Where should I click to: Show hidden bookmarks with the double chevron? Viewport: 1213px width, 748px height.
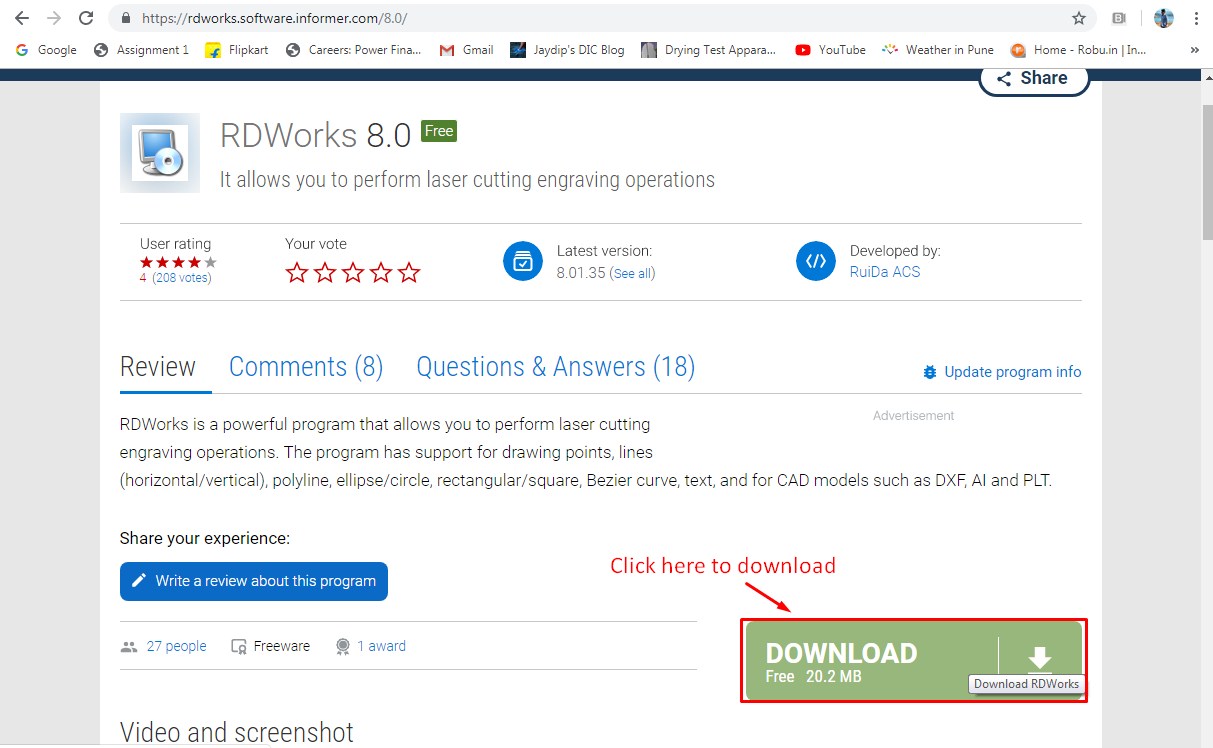pyautogui.click(x=1194, y=50)
